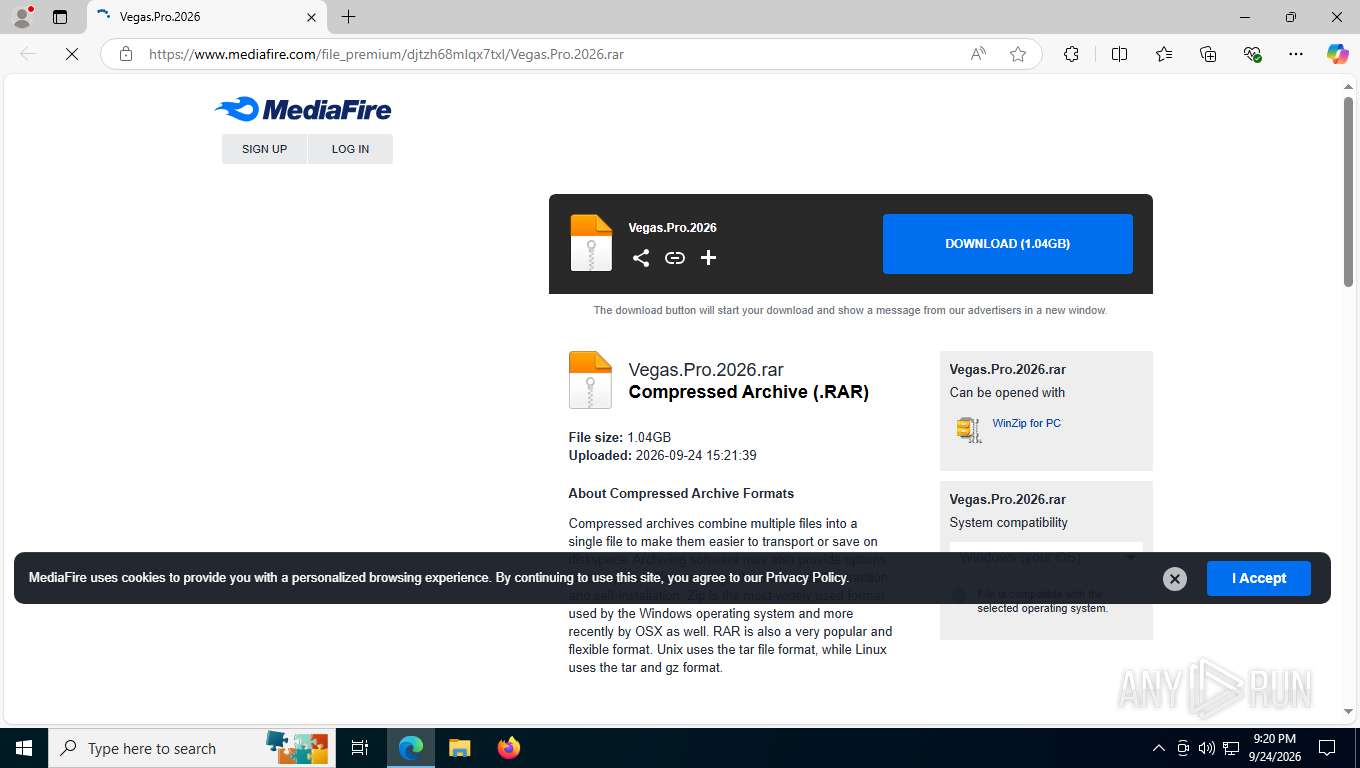This screenshot has height=768, width=1360.
Task: Toggle split screen view icon
Action: point(1119,54)
